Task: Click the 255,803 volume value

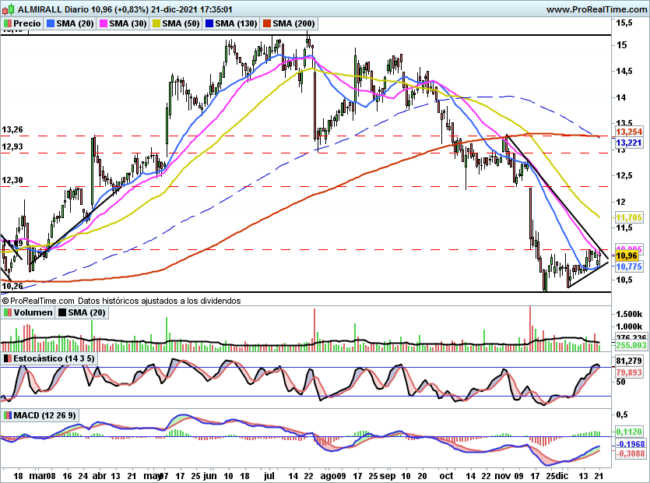Action: coord(630,345)
